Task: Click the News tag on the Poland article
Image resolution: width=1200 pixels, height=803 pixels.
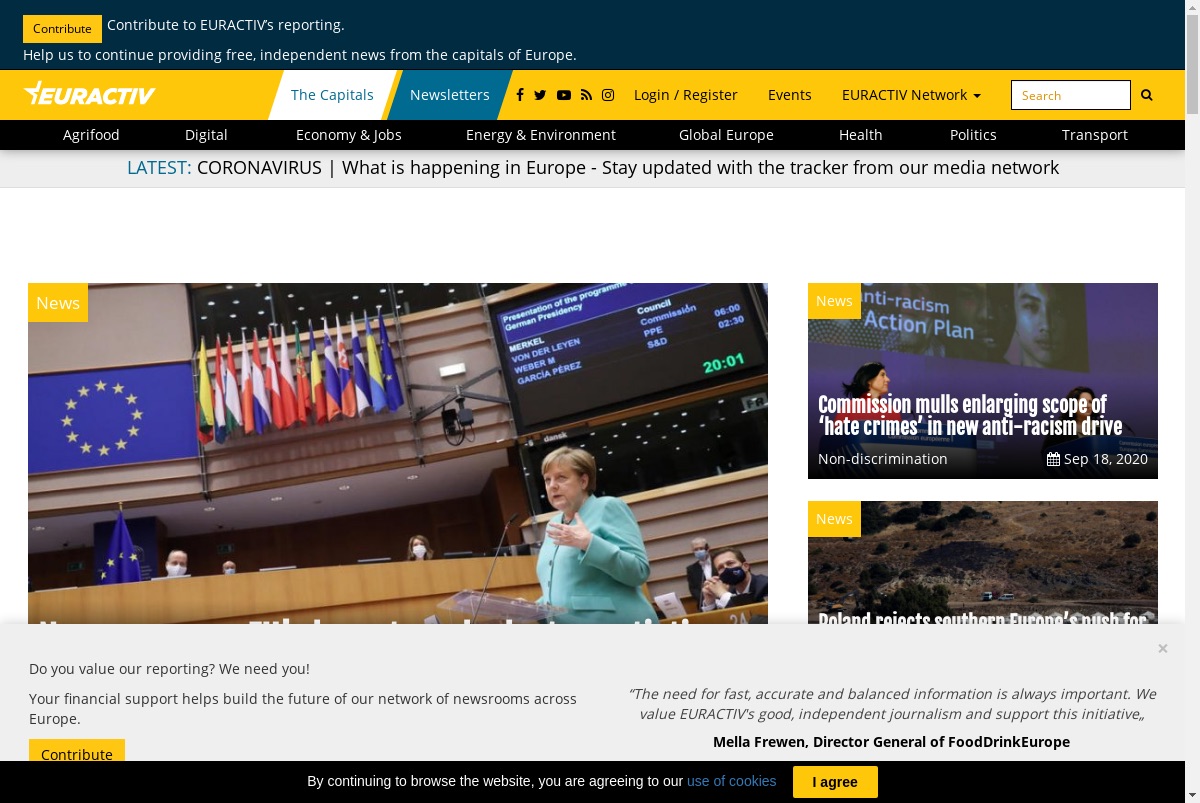Action: pos(834,519)
